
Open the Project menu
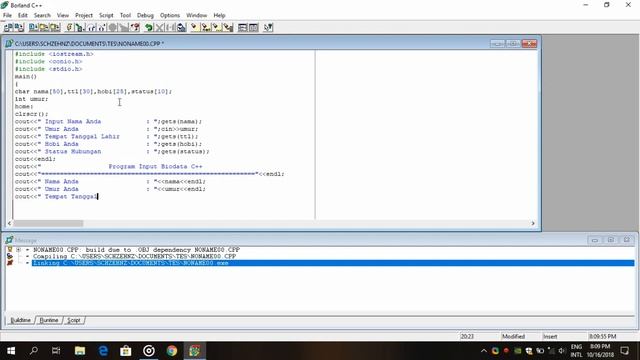point(84,15)
